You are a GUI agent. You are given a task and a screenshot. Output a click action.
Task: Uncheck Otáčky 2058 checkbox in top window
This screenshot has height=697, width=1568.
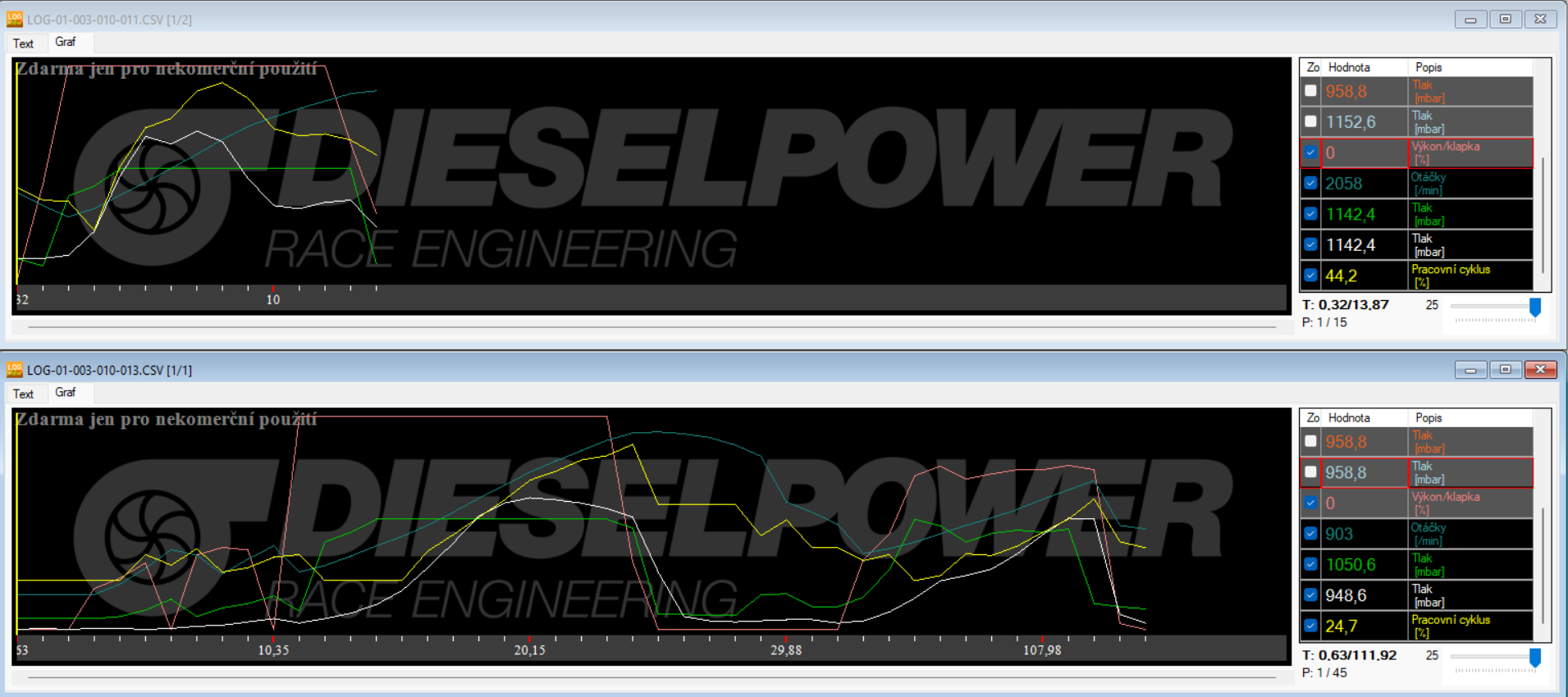tap(1310, 183)
